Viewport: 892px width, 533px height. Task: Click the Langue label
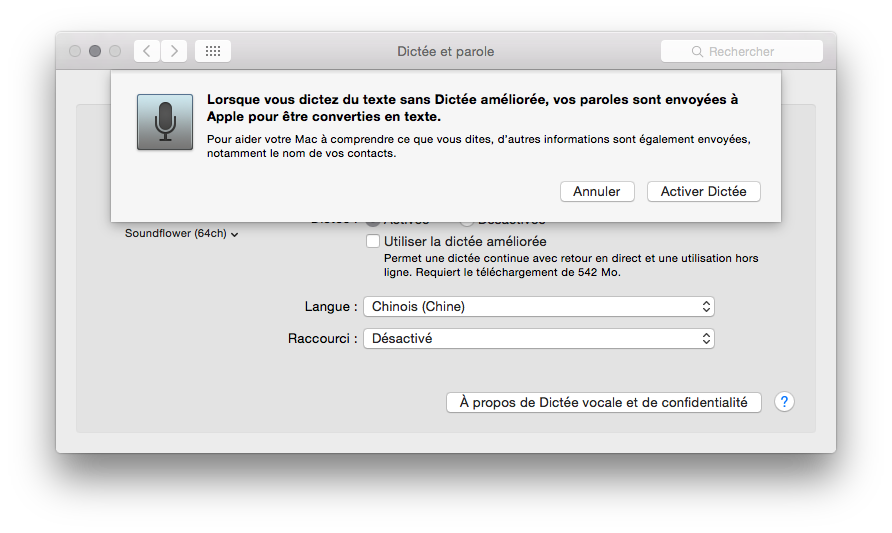(x=331, y=307)
